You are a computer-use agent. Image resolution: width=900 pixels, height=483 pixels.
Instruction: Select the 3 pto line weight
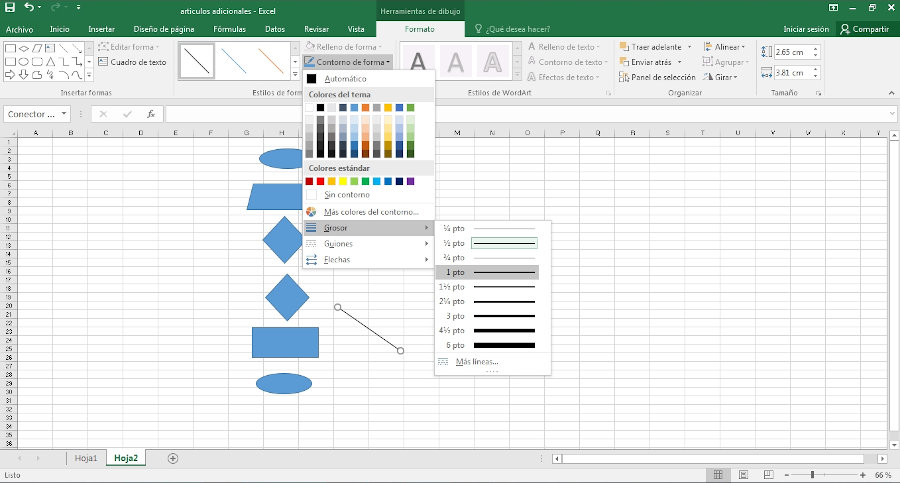pyautogui.click(x=488, y=316)
